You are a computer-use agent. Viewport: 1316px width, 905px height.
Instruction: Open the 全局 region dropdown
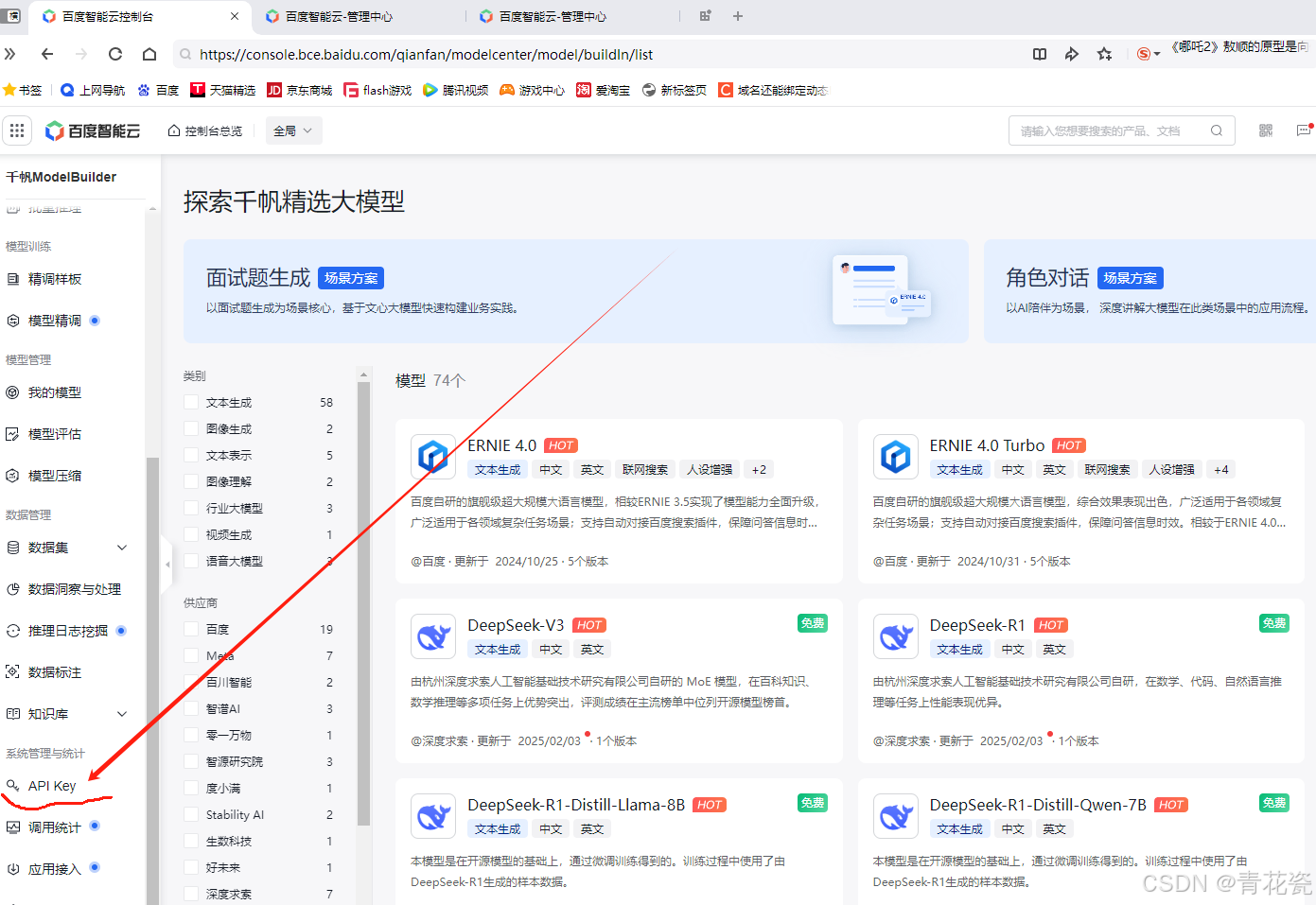click(x=293, y=131)
